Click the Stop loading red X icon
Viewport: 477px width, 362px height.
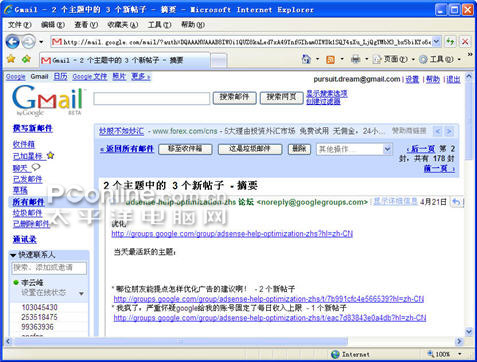point(465,42)
